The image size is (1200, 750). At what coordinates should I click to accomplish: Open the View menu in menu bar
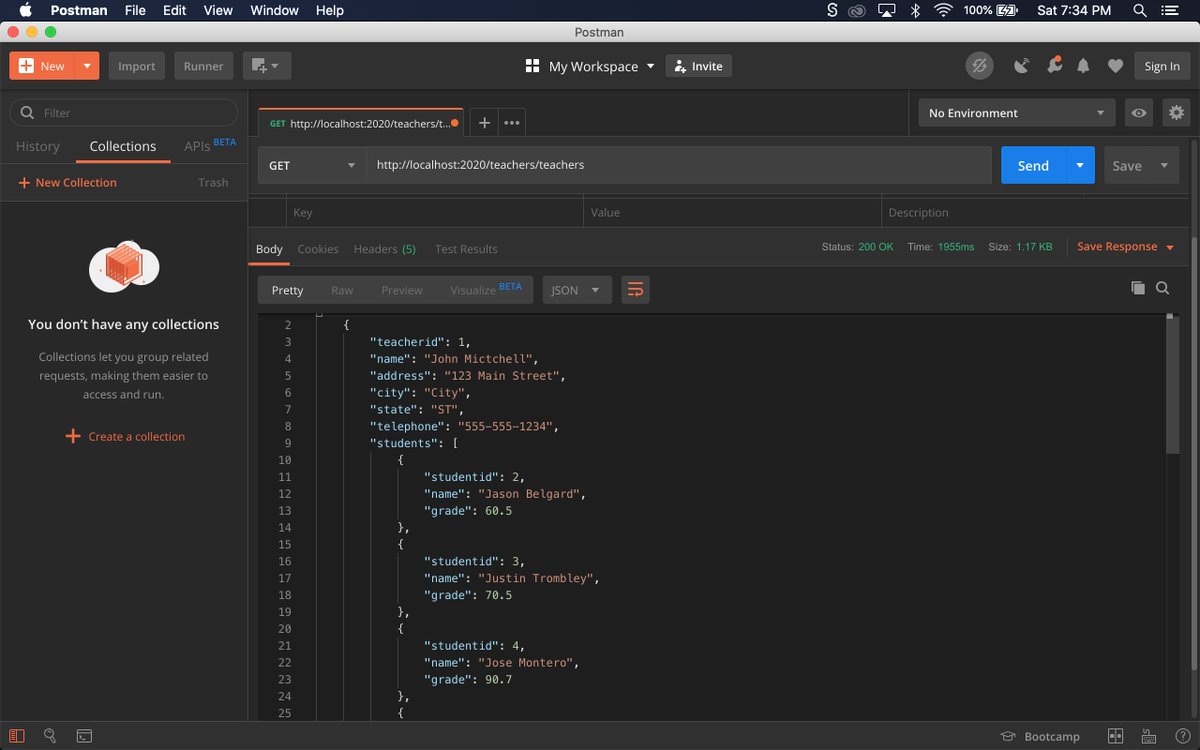pyautogui.click(x=218, y=10)
